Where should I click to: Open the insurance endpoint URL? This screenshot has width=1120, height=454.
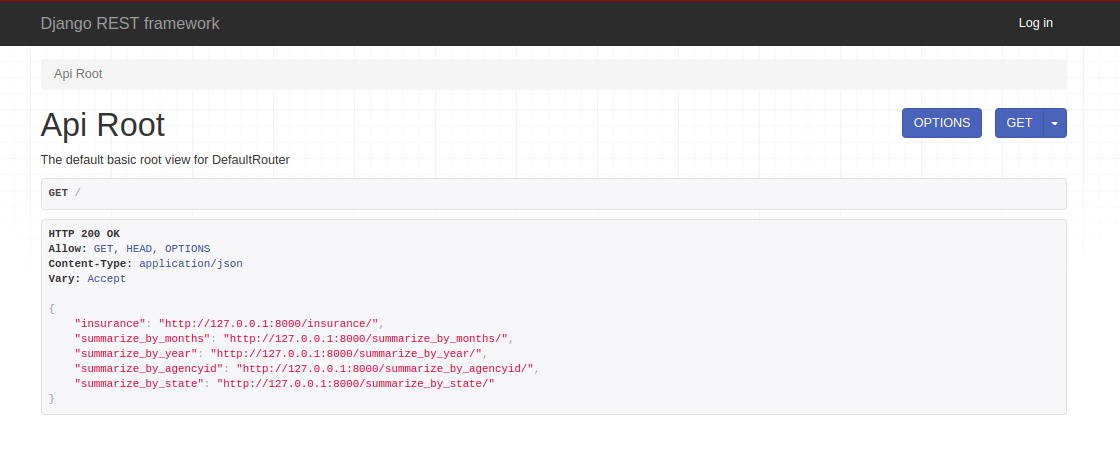pyautogui.click(x=269, y=323)
